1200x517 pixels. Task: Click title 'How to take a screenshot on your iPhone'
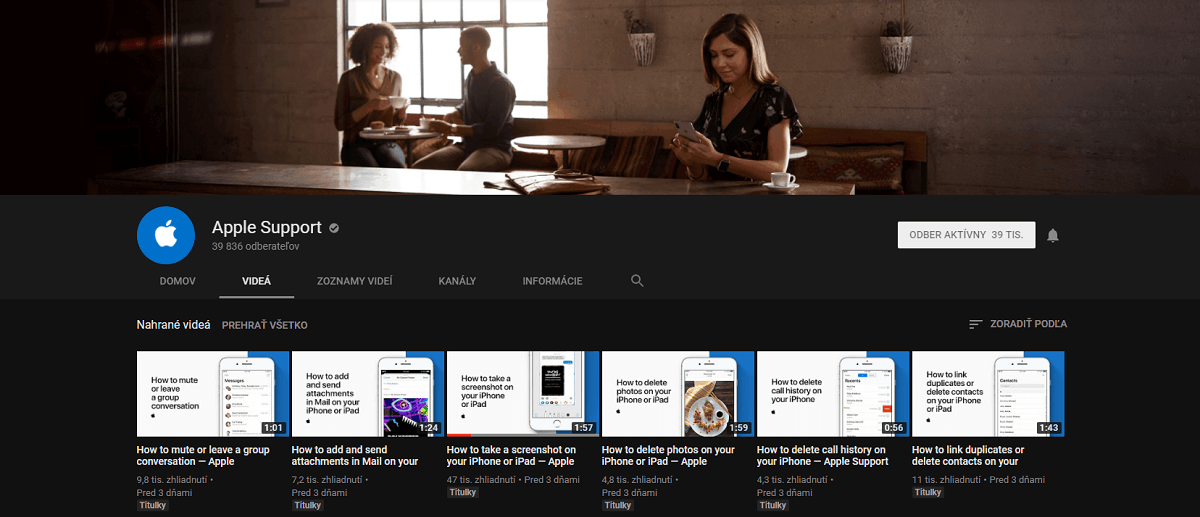tap(511, 456)
